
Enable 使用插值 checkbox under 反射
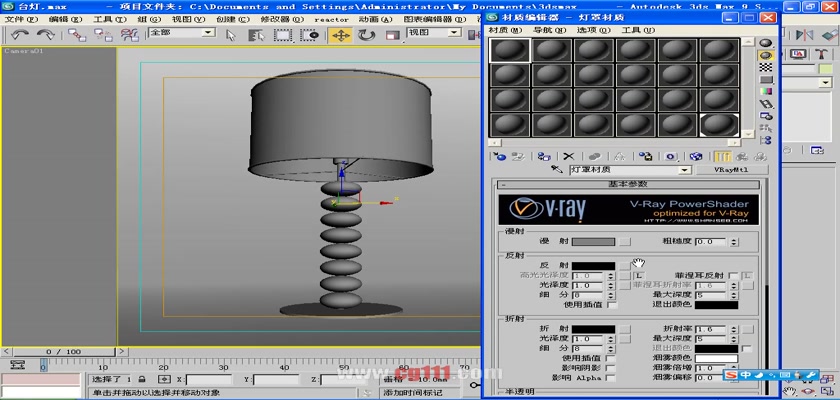(611, 305)
